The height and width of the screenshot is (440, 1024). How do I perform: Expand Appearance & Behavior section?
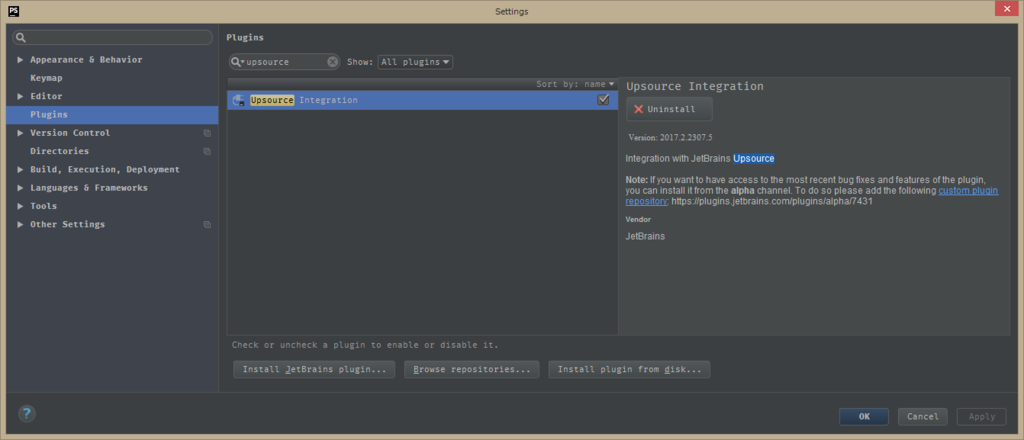[x=20, y=60]
